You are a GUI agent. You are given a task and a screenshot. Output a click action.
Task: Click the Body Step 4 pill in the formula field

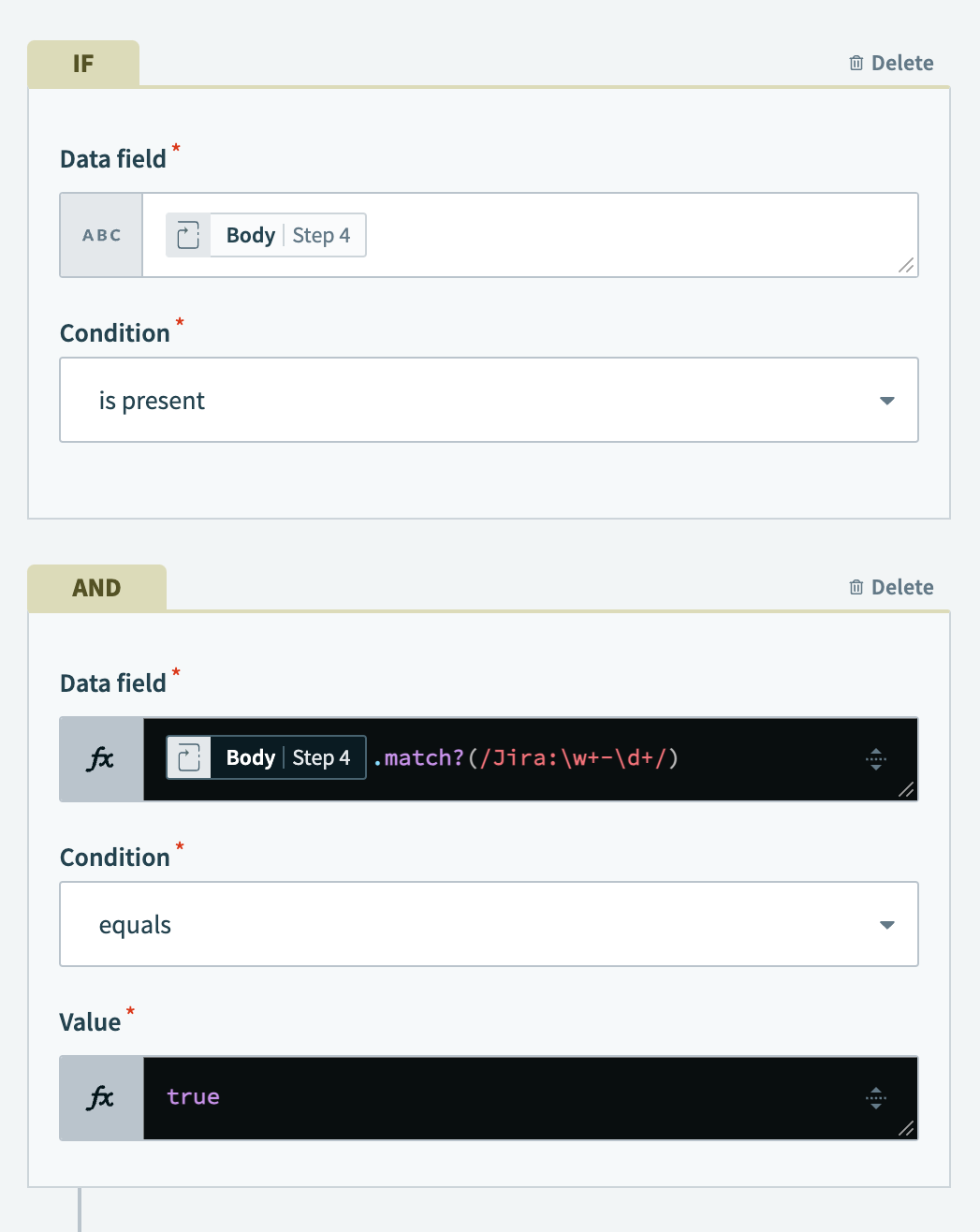285,757
